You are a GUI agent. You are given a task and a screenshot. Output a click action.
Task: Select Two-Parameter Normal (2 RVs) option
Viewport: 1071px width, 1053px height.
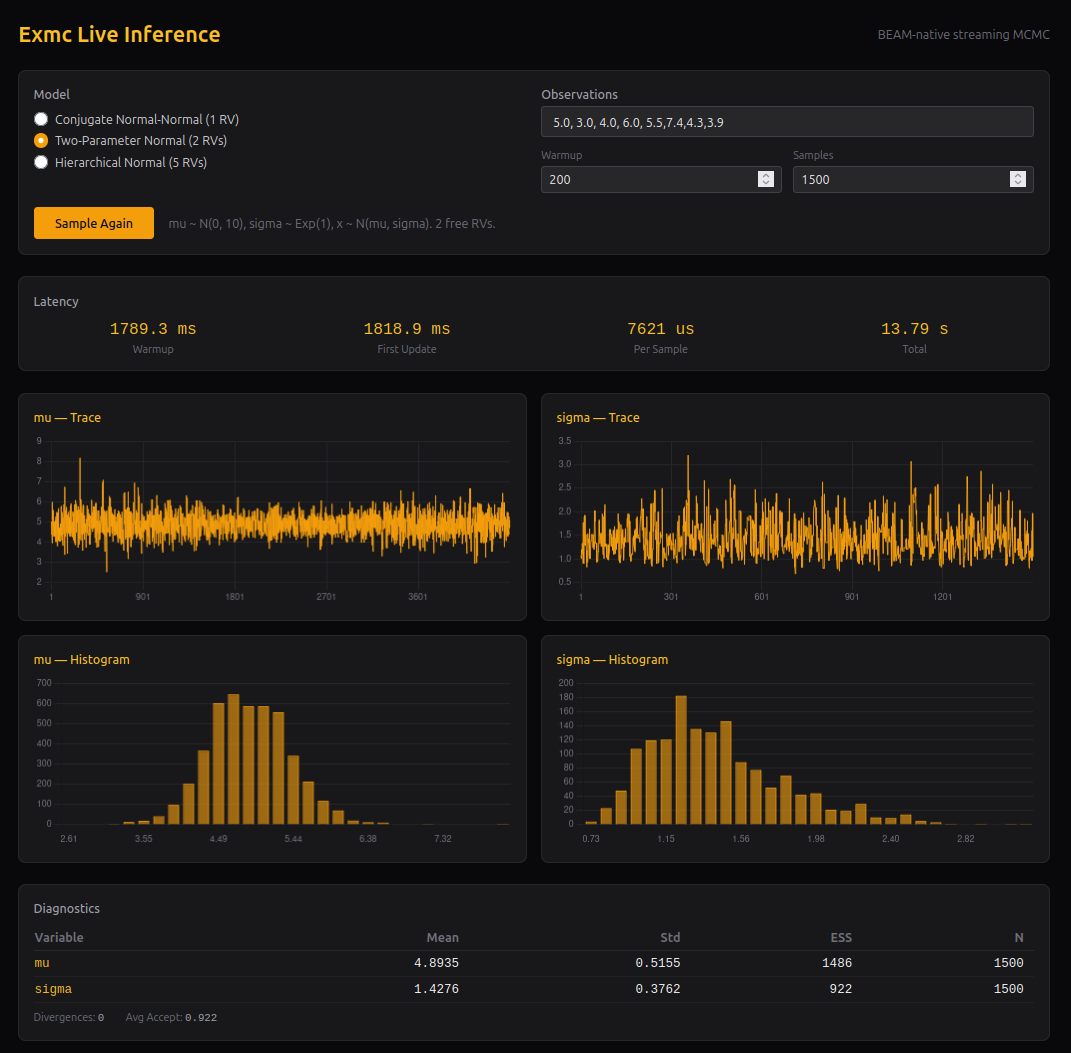(41, 141)
